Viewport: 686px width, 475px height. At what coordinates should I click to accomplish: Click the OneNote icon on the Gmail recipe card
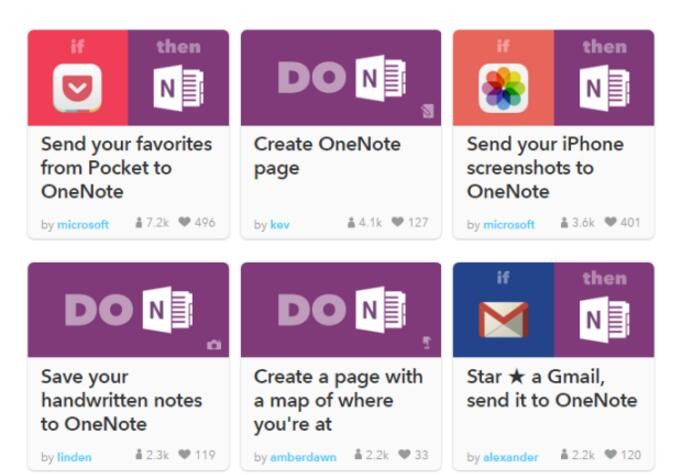605,319
